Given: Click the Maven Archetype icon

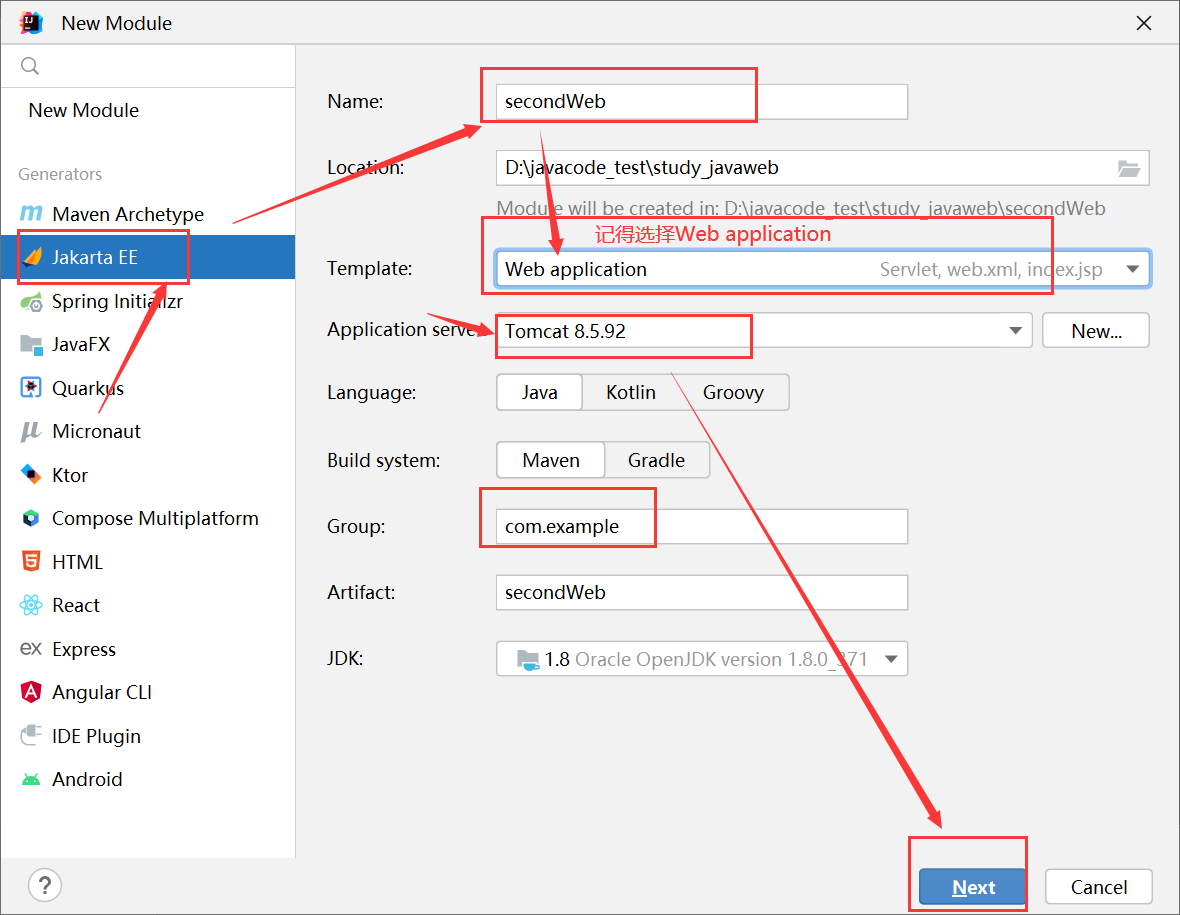Looking at the screenshot, I should [x=31, y=214].
